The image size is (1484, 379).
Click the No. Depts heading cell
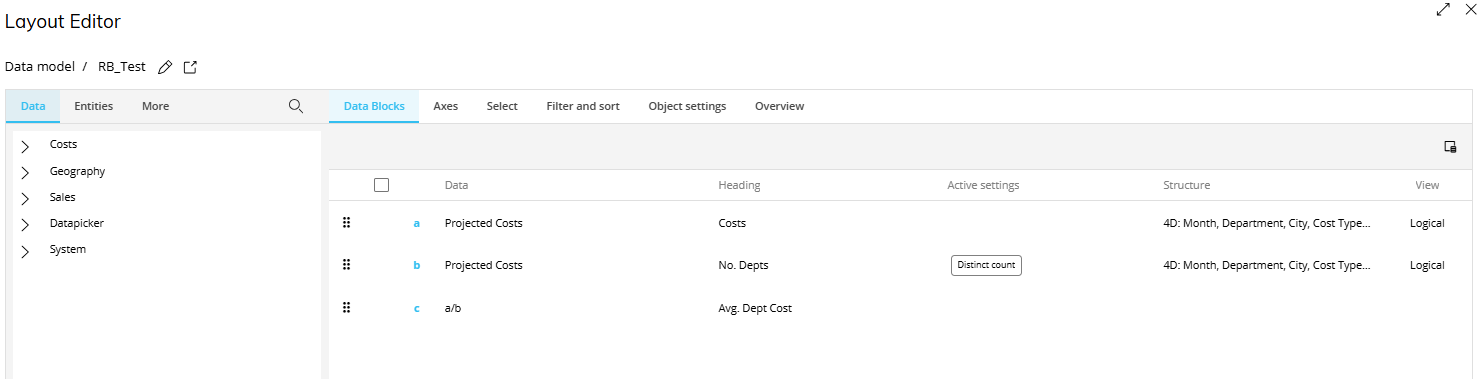coord(743,265)
